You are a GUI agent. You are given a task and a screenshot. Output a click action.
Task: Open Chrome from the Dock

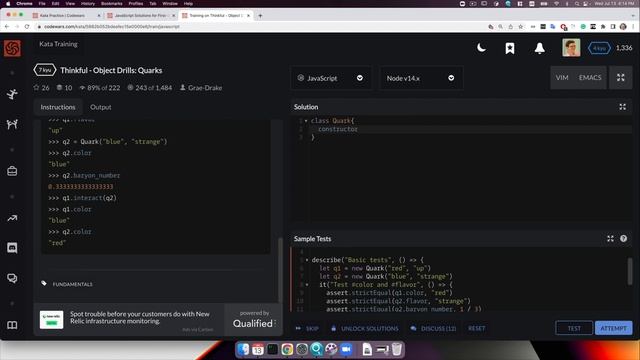tap(287, 349)
